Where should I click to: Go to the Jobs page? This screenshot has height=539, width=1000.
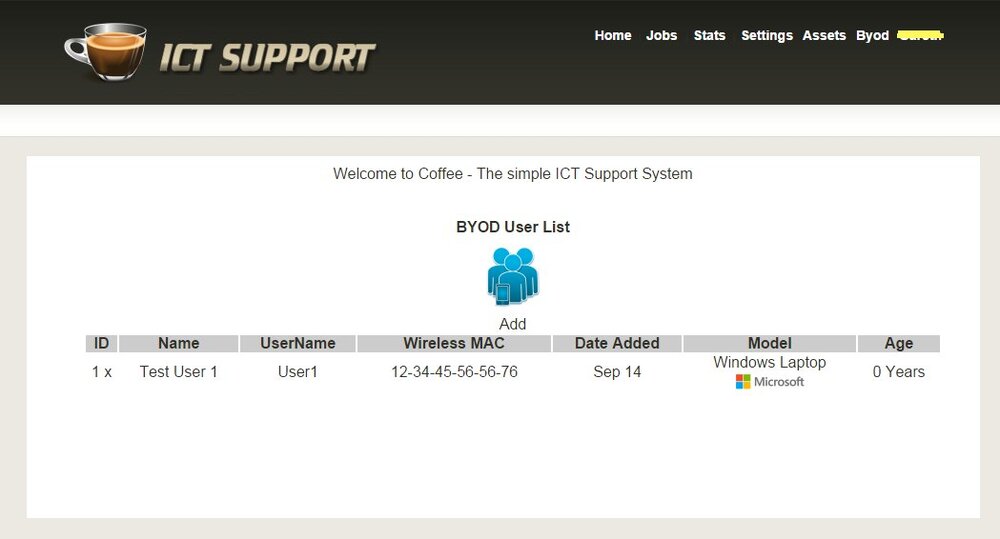coord(661,36)
